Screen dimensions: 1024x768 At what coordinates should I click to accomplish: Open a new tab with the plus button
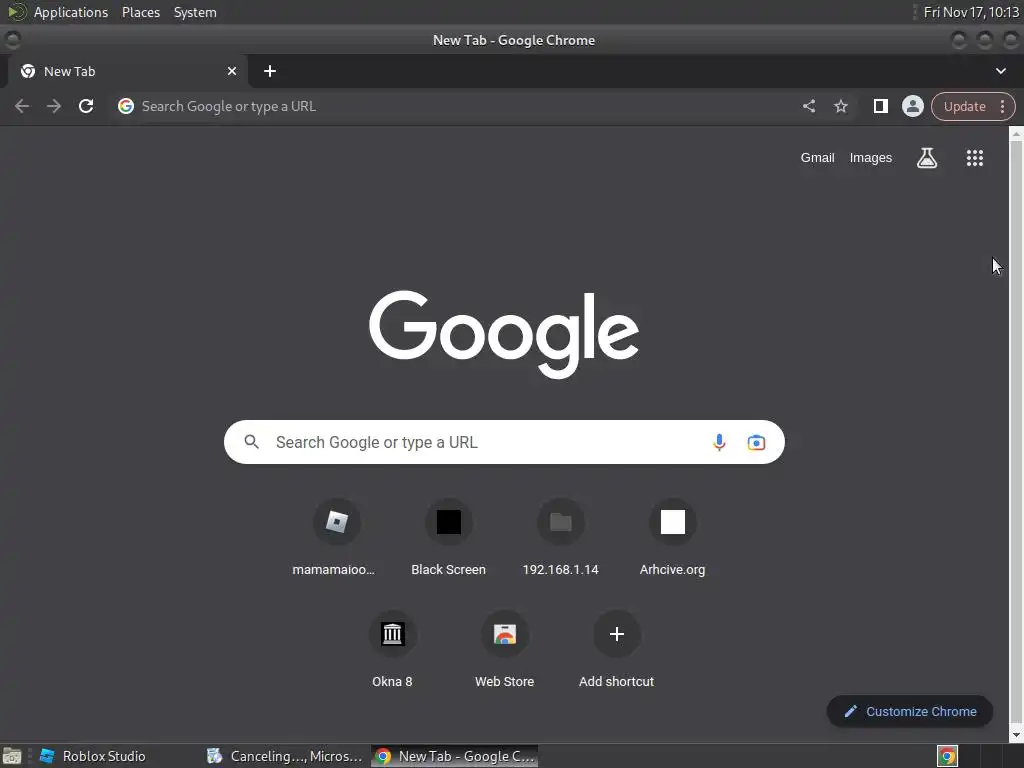click(270, 71)
